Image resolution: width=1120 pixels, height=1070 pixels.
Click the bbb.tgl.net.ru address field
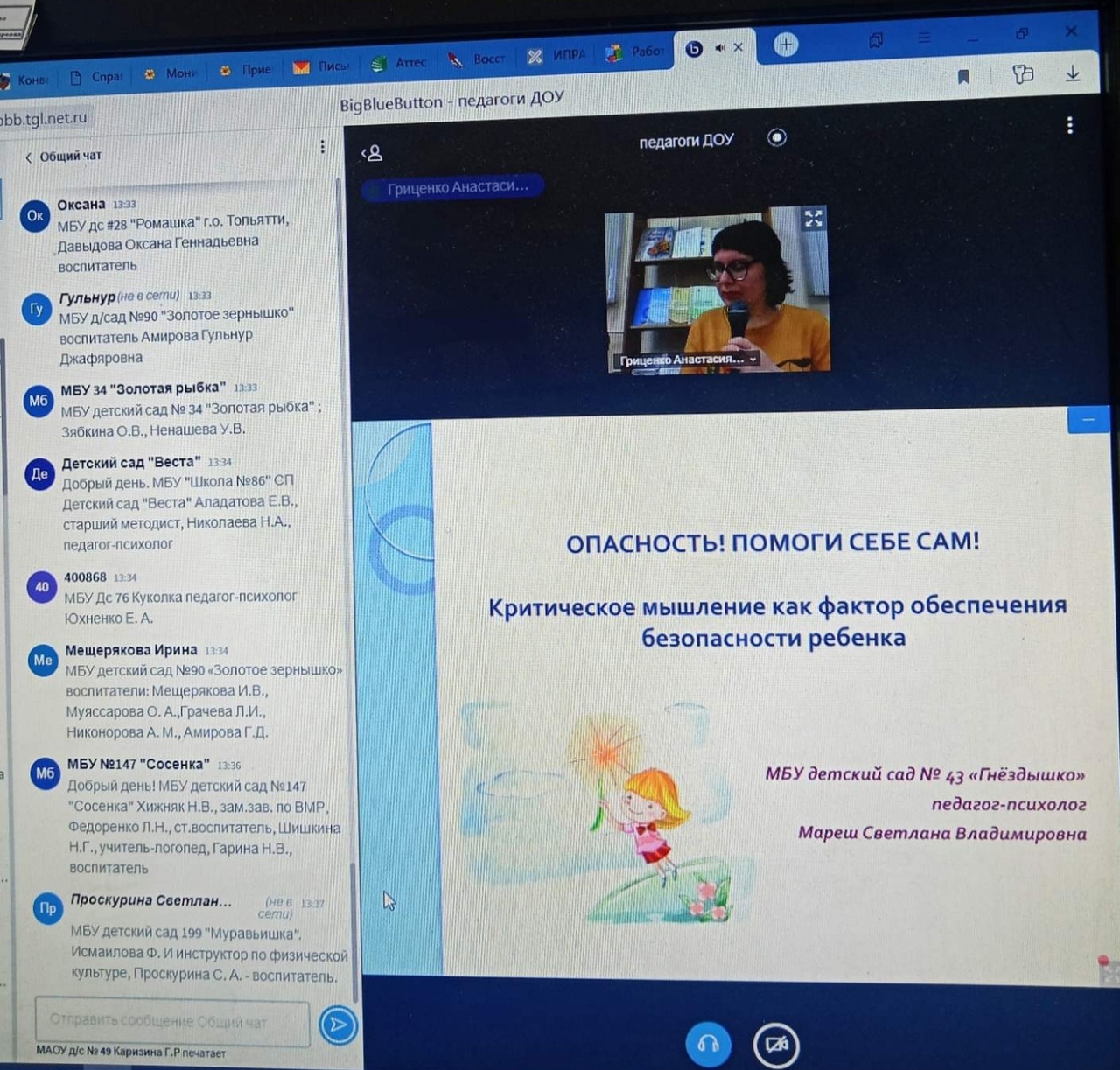[x=45, y=118]
